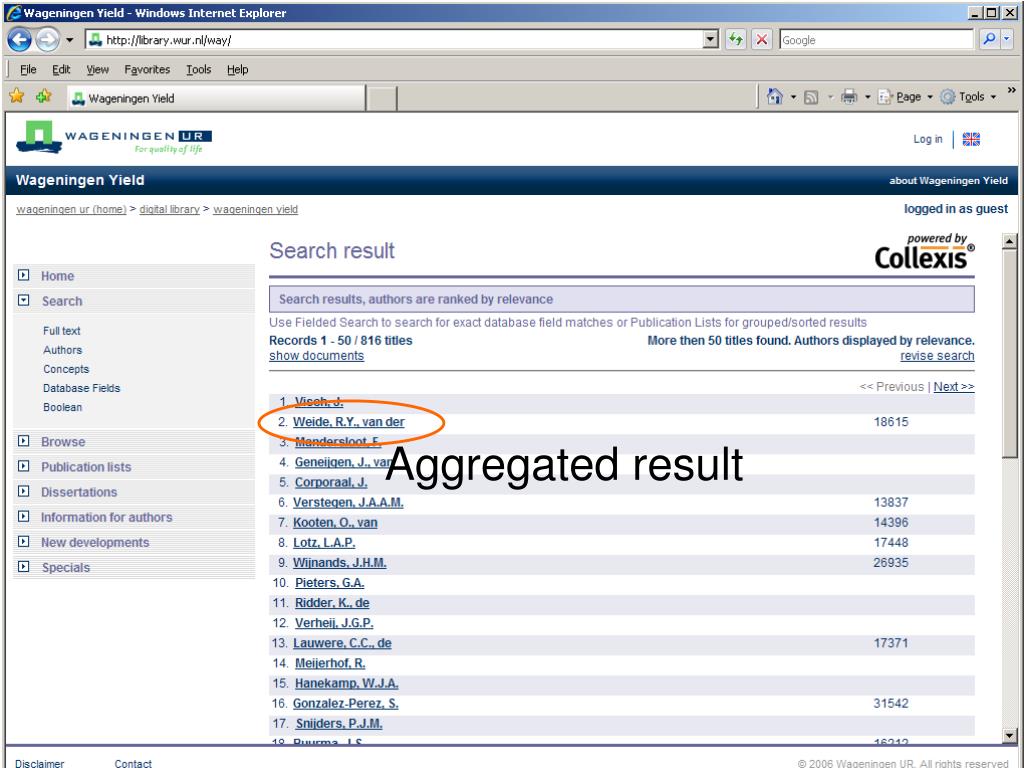Open a new blank tab
The width and height of the screenshot is (1024, 768).
coord(381,99)
